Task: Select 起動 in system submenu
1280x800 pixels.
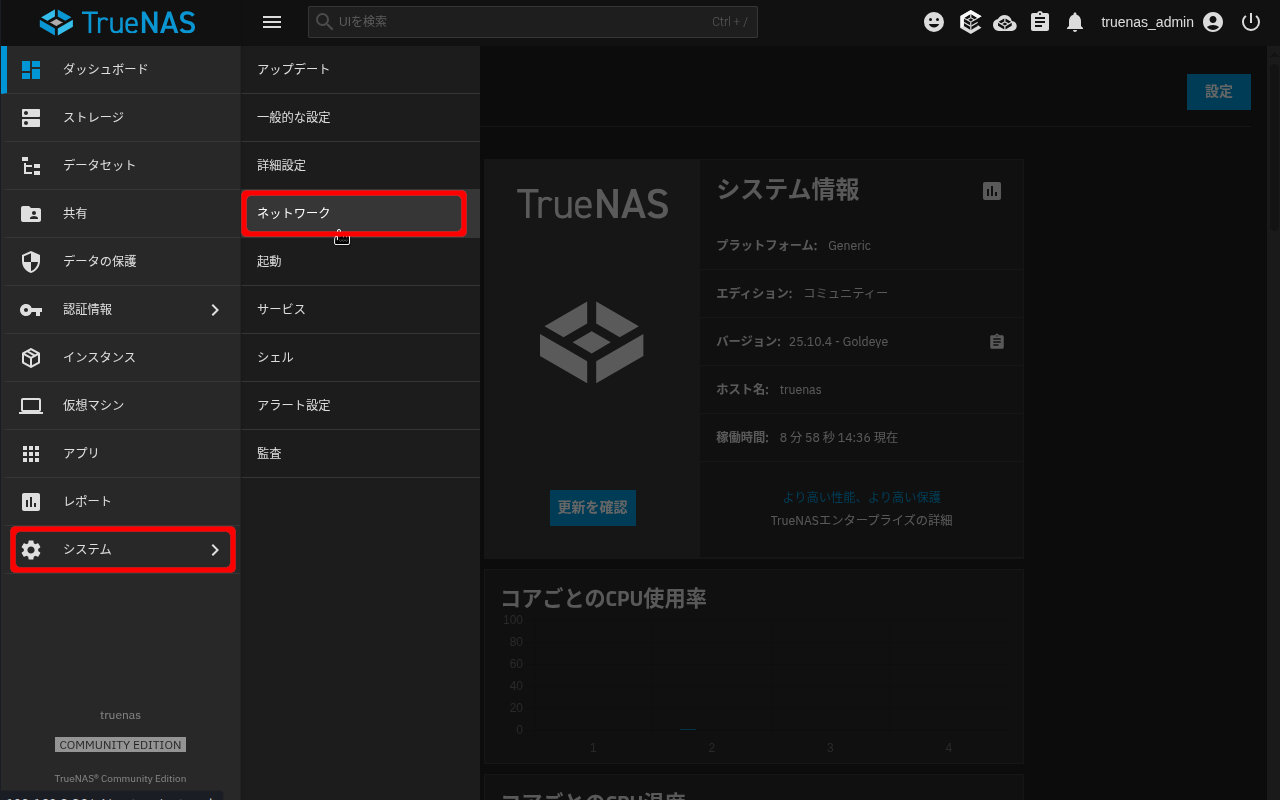Action: click(x=360, y=261)
